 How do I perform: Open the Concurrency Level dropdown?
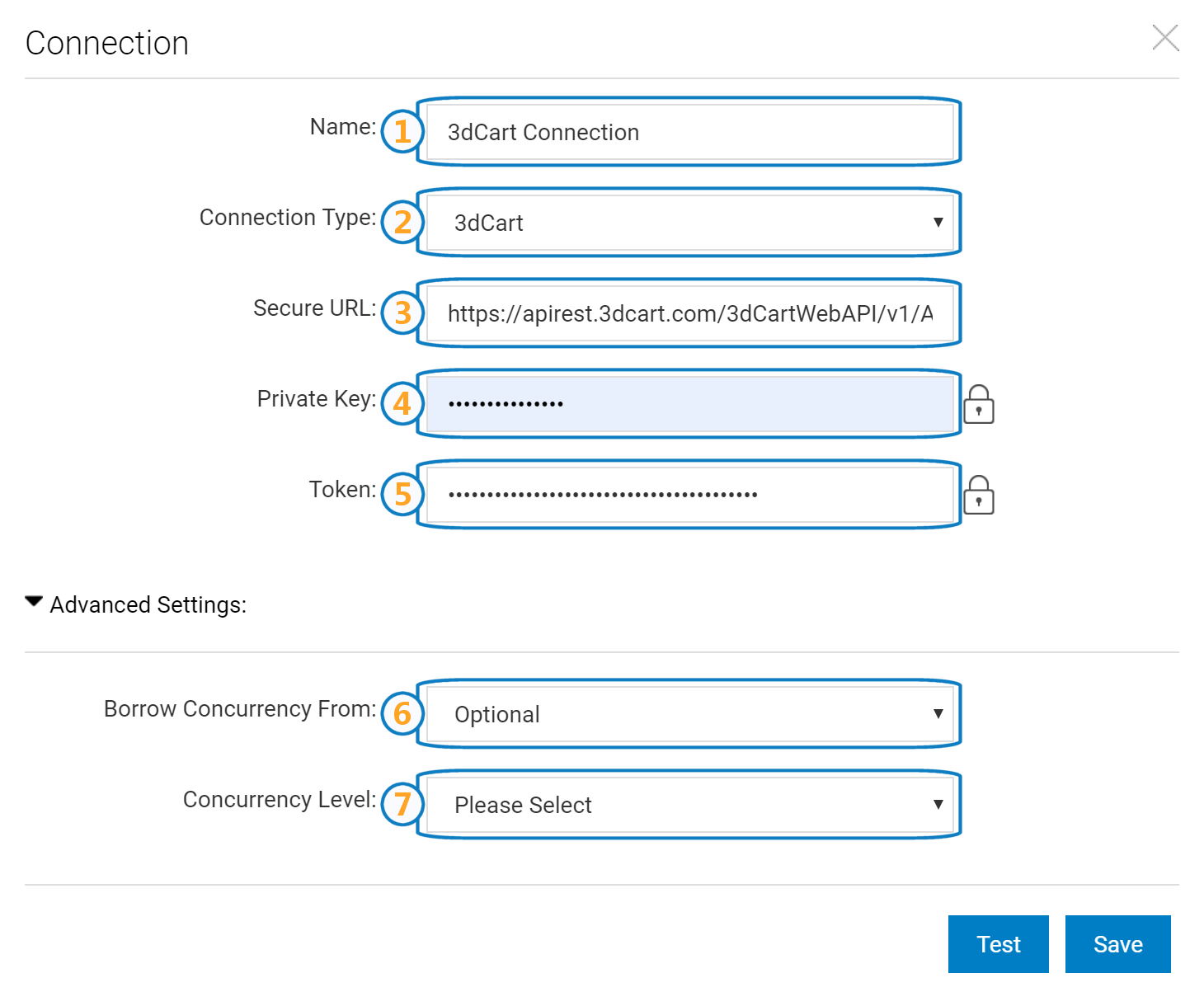(x=689, y=805)
